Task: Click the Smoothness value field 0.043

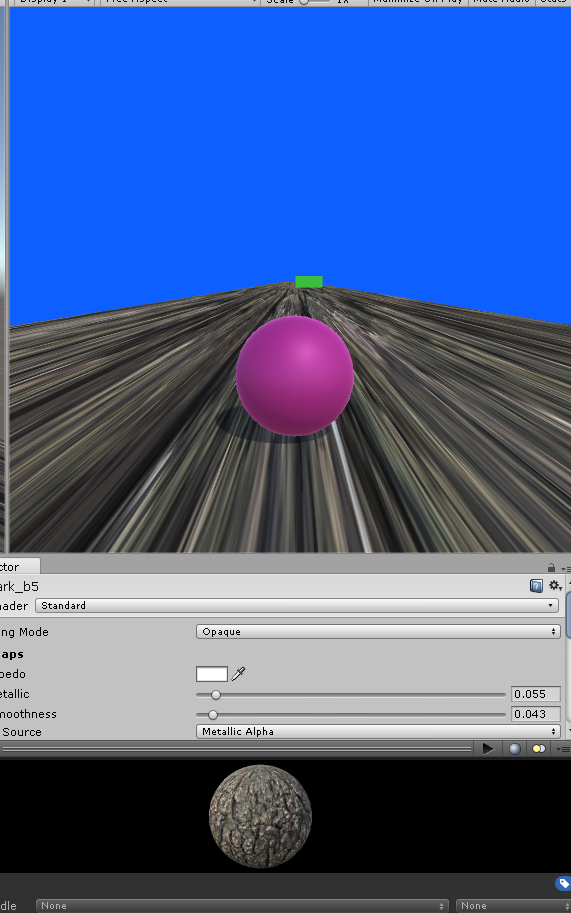Action: tap(535, 714)
